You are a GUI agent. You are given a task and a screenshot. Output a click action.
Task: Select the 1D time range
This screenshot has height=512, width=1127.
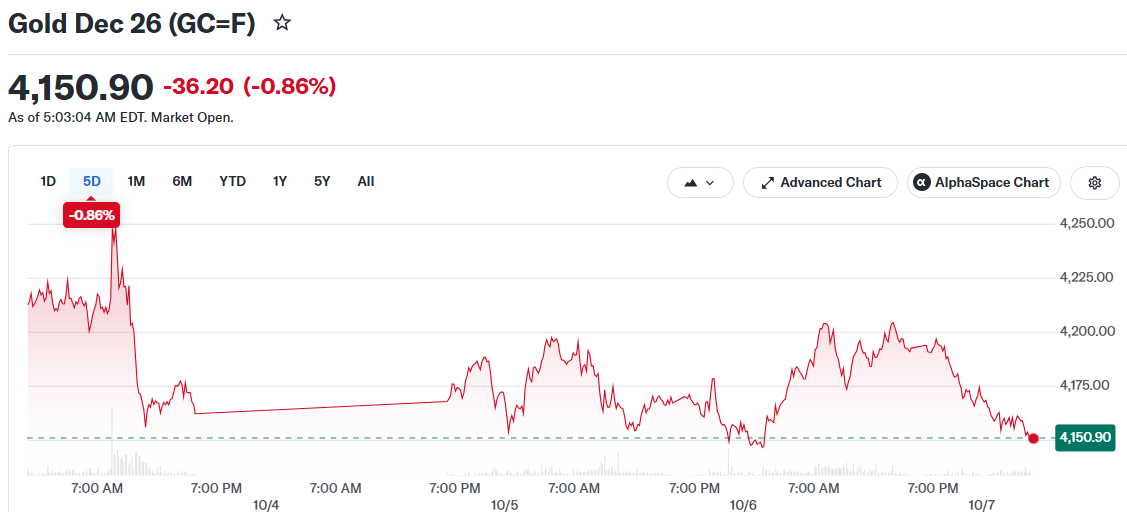click(47, 181)
